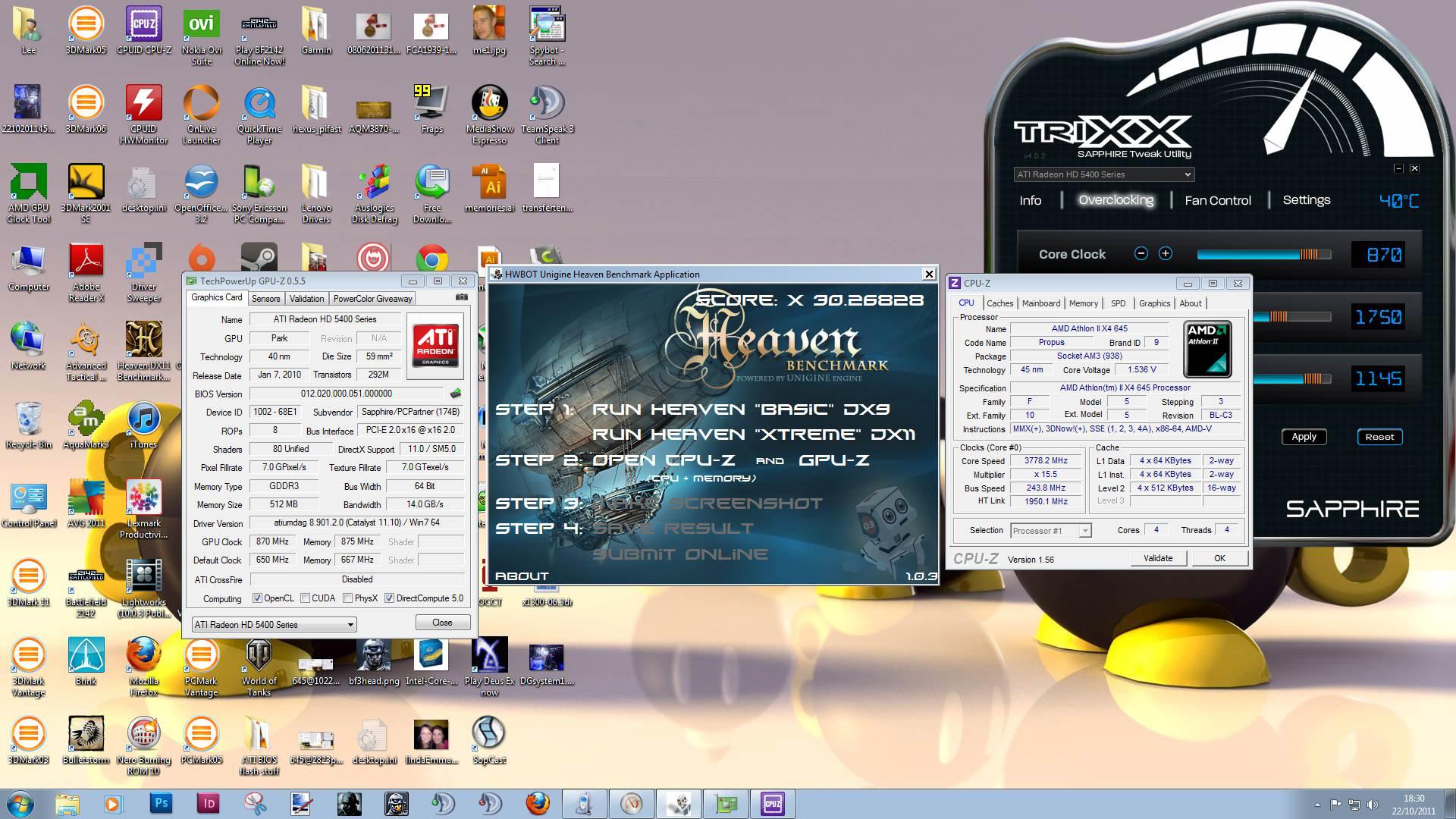Open the Firefox taskbar button
The width and height of the screenshot is (1456, 819).
click(538, 803)
